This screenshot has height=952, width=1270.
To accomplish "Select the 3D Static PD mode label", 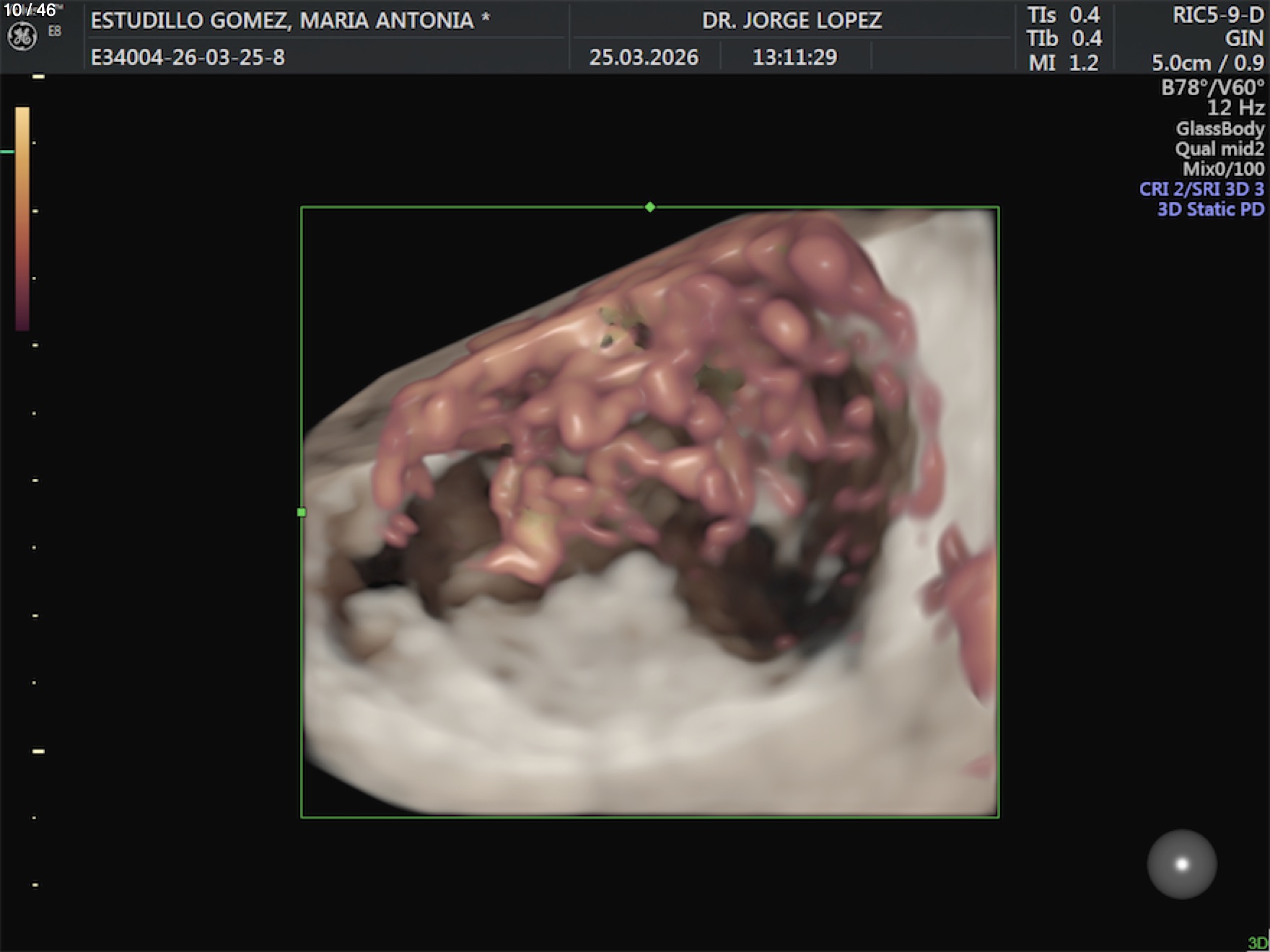I will pyautogui.click(x=1210, y=209).
